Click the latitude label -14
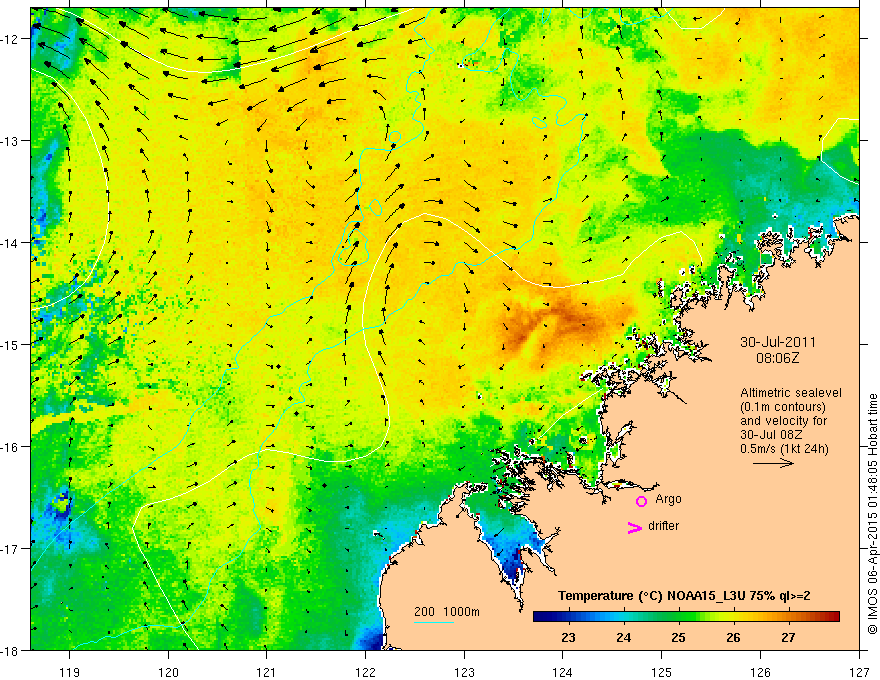This screenshot has width=880, height=680. pos(11,243)
